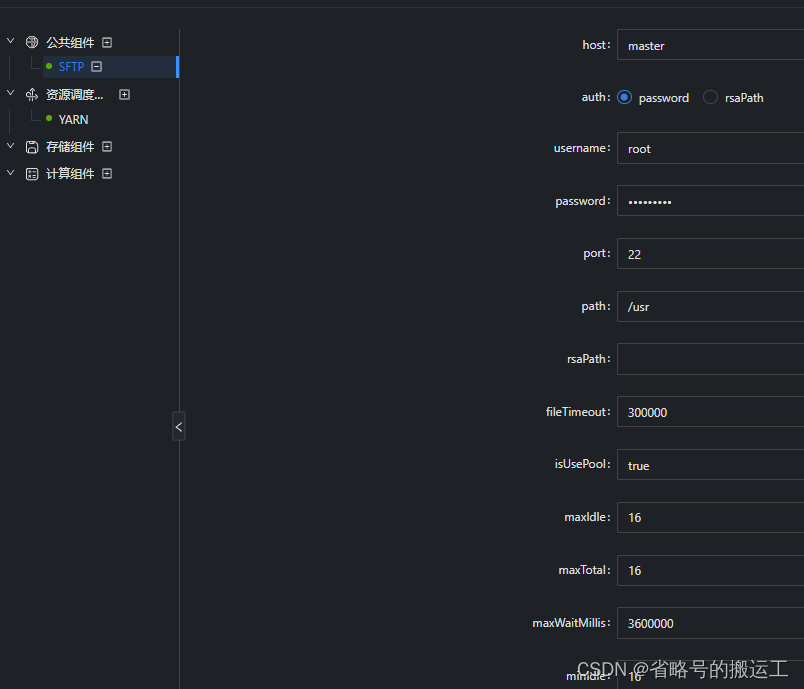Select the password auth radio button
The width and height of the screenshot is (804, 689).
coord(624,97)
